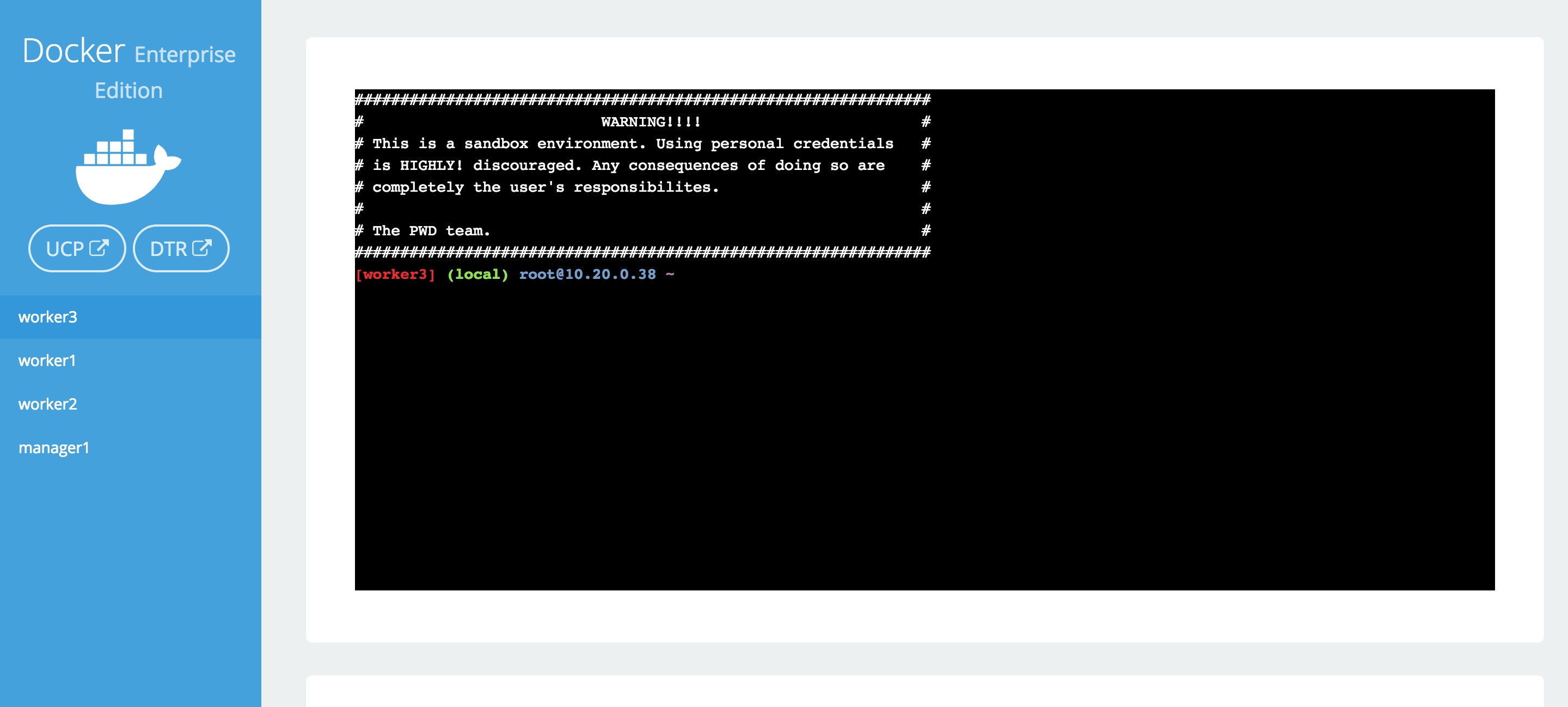Click the Edition subtitle text
The height and width of the screenshot is (707, 1568).
[128, 91]
